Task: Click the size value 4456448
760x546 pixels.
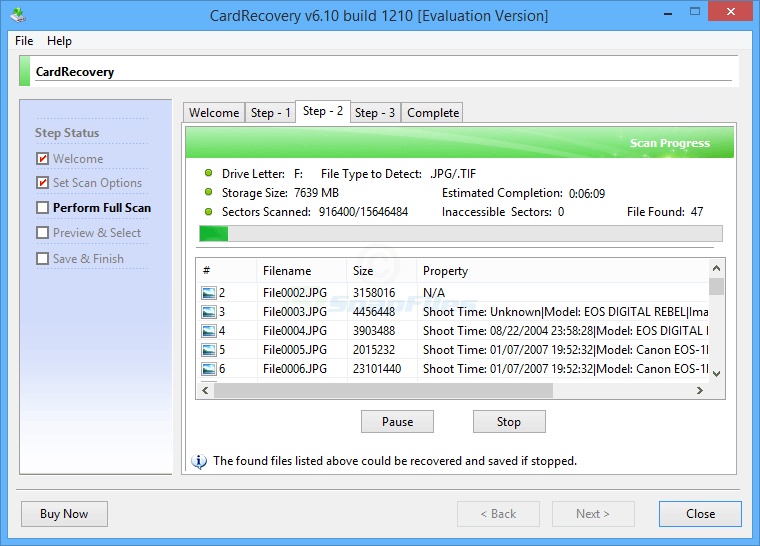Action: point(374,312)
